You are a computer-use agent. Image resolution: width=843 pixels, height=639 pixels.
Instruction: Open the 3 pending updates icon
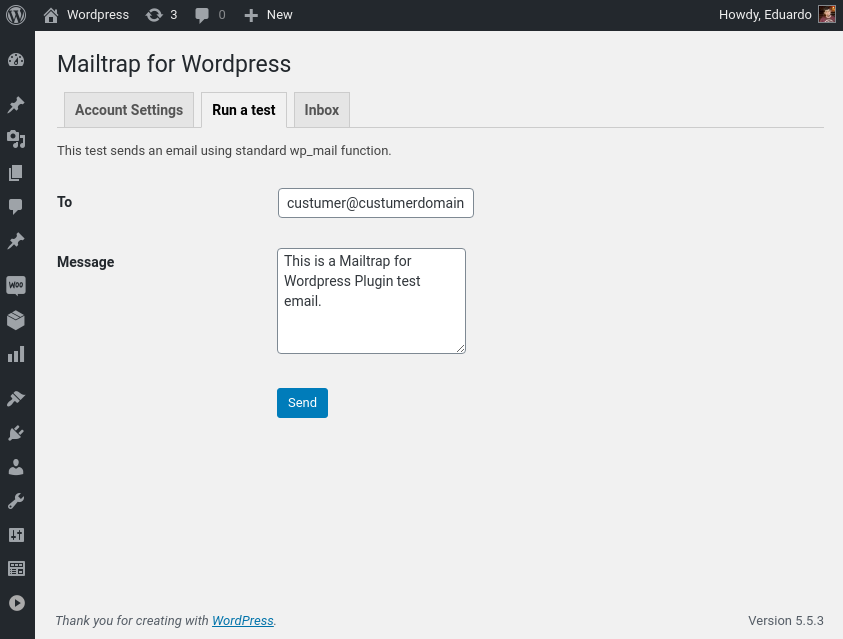(x=161, y=15)
